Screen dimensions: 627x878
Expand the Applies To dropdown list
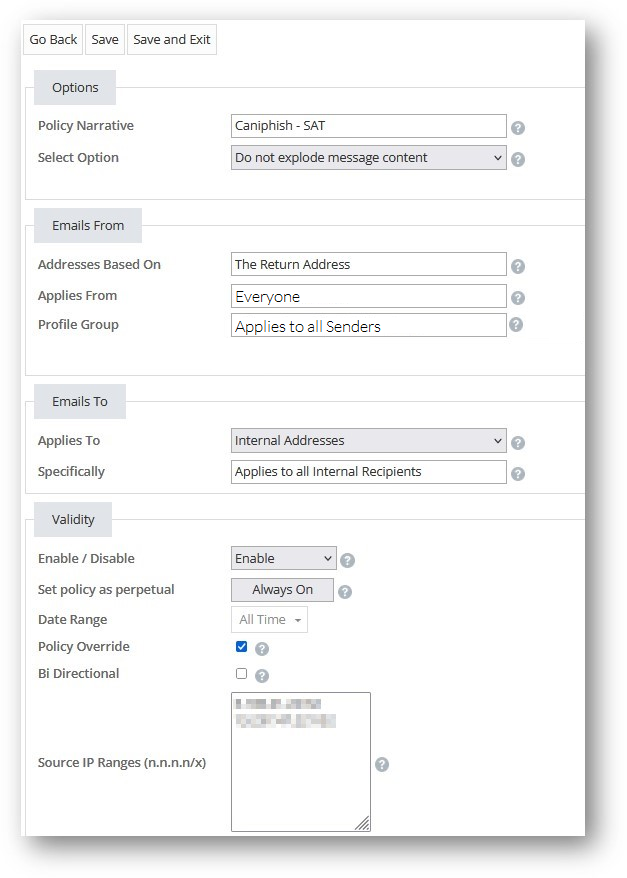click(369, 441)
